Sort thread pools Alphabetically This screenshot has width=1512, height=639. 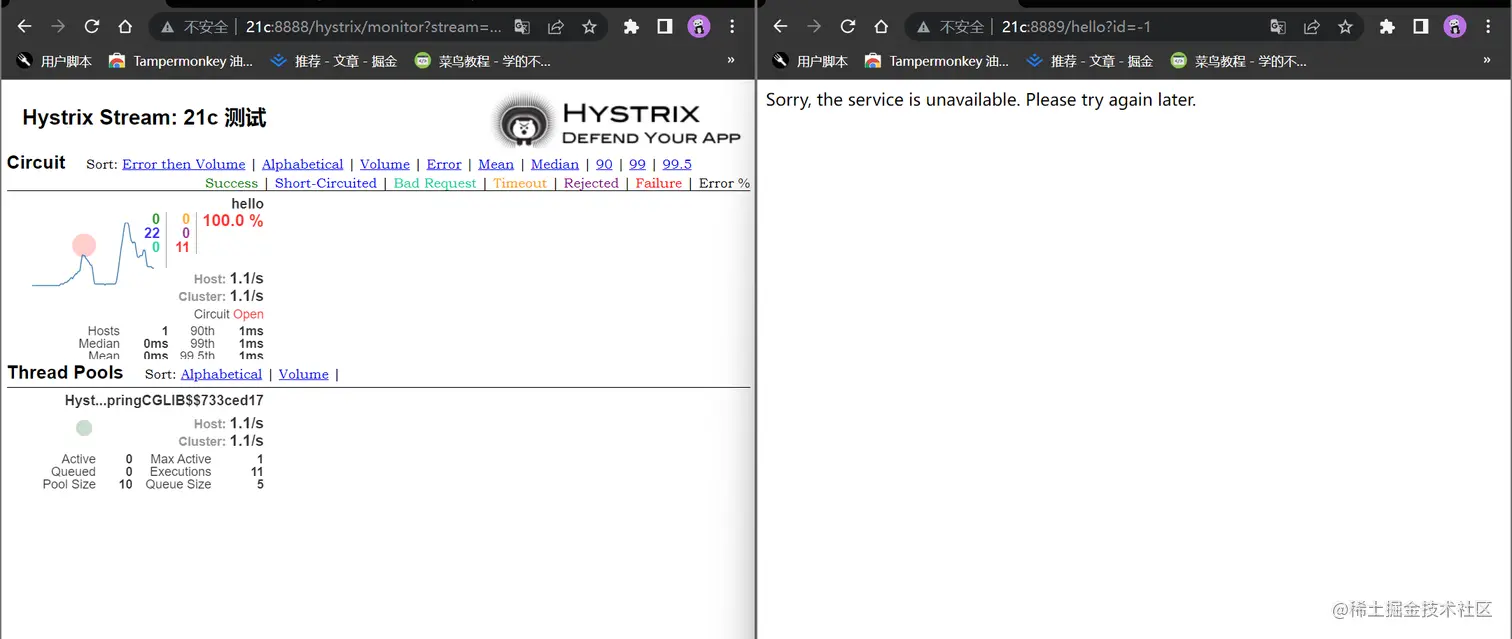(x=221, y=374)
